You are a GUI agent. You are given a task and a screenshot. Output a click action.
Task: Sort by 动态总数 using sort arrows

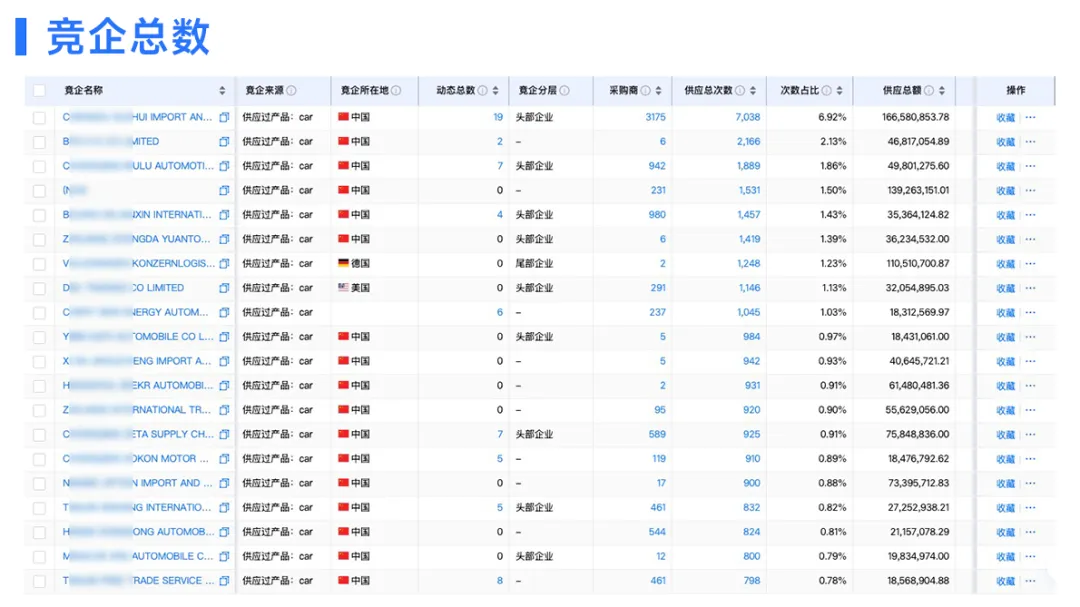click(x=495, y=91)
